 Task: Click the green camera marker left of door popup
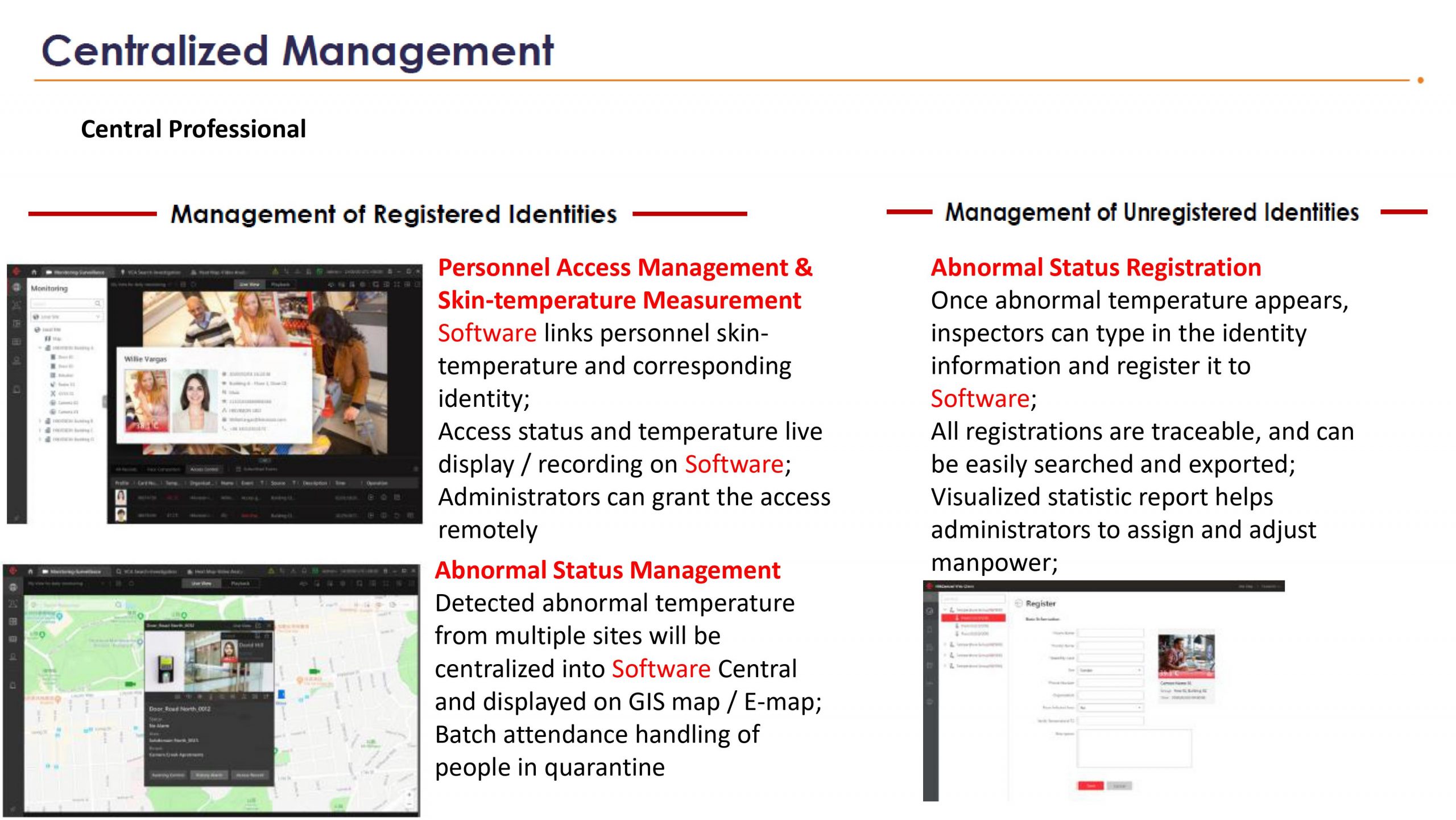[130, 683]
